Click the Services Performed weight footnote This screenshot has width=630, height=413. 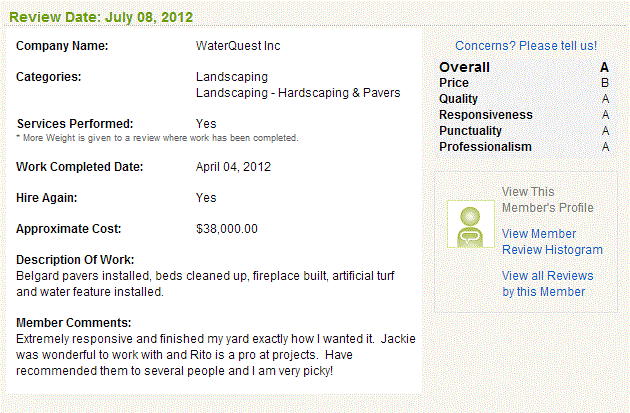coord(157,138)
